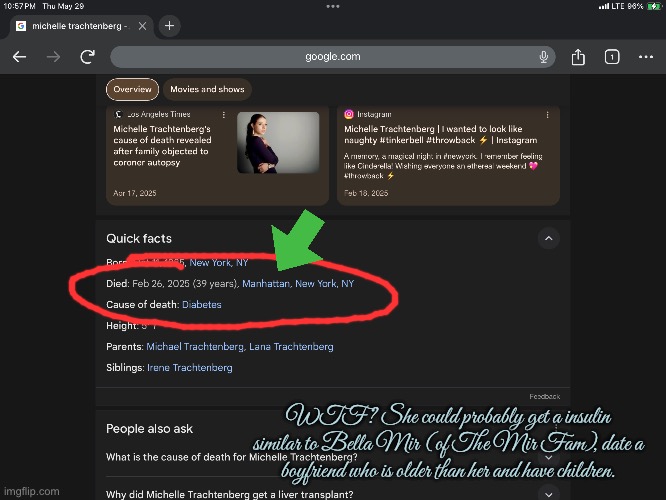Switch to Movies and shows chip

click(207, 89)
